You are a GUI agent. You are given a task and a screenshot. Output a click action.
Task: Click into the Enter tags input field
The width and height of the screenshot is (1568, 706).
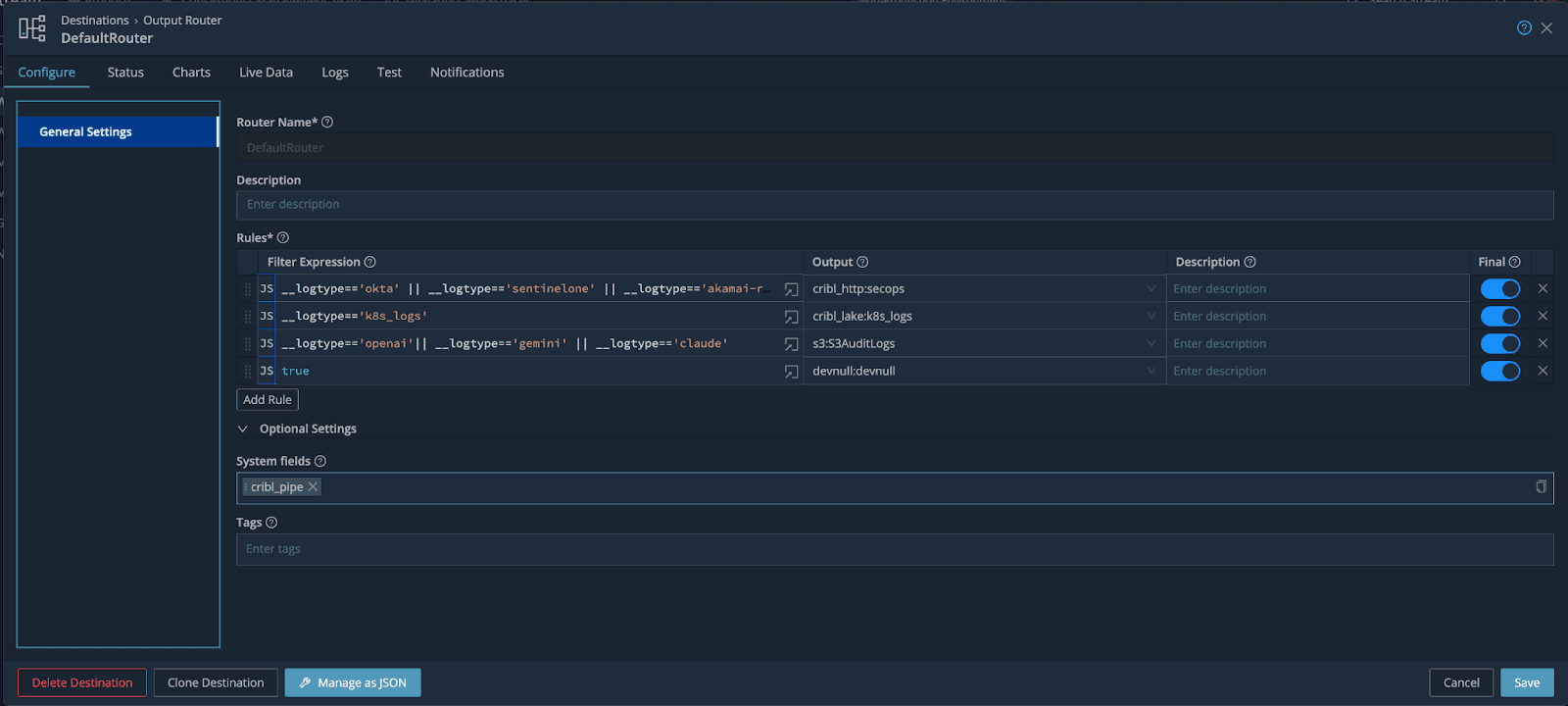(x=894, y=549)
